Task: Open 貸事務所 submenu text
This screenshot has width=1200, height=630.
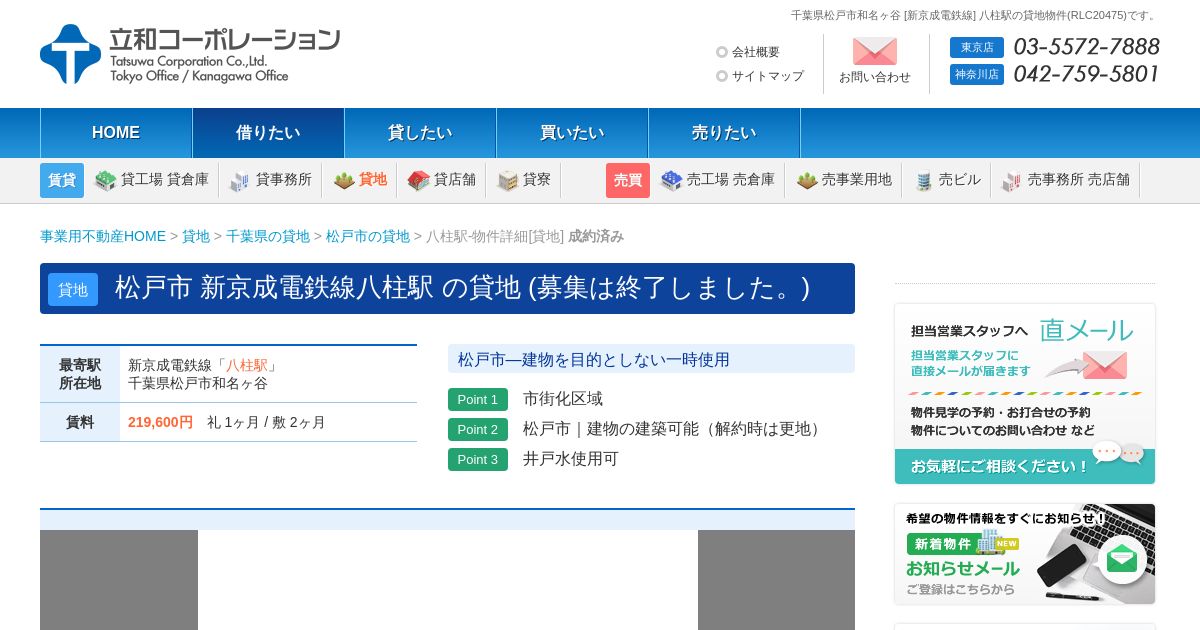Action: 284,180
